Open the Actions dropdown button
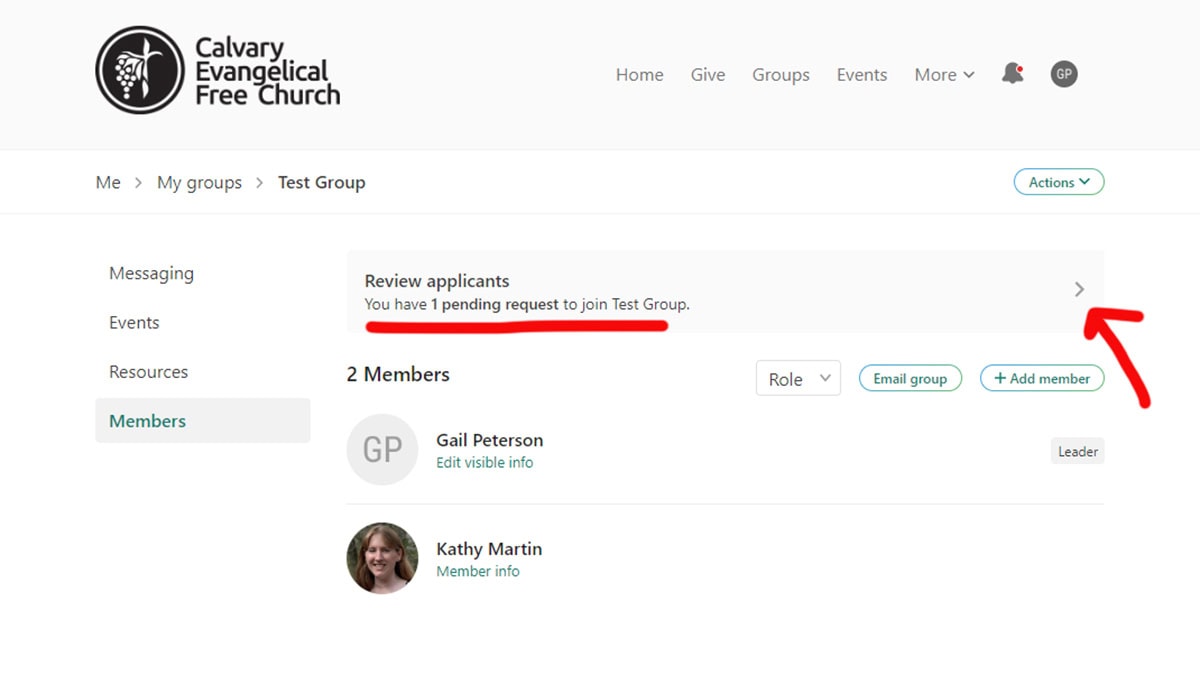 [1059, 182]
